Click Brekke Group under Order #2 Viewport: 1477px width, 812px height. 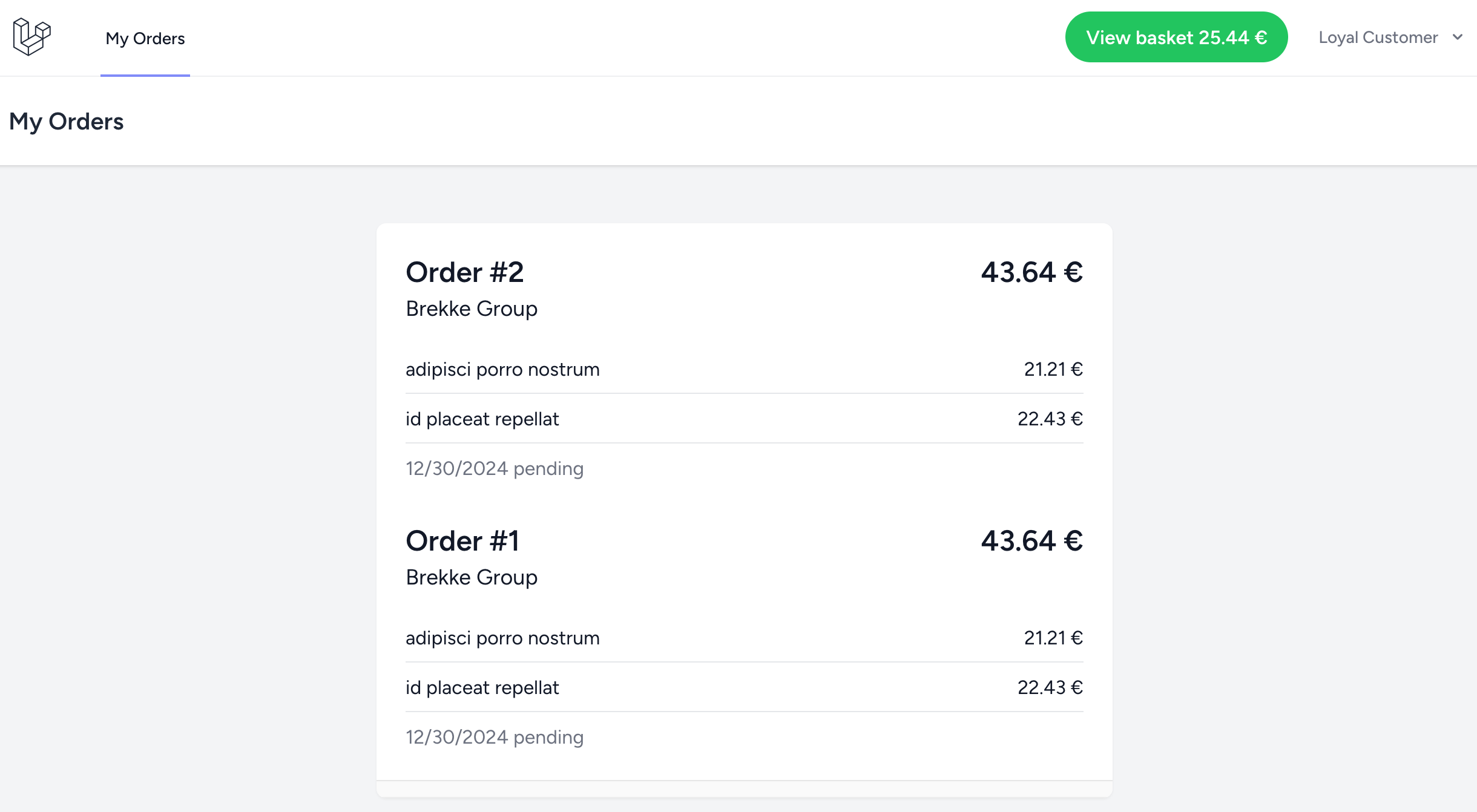coord(472,309)
